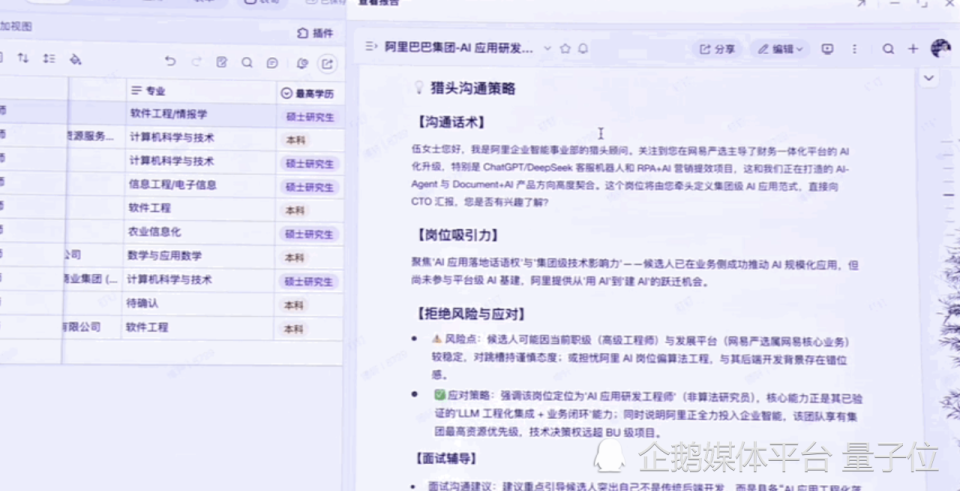Click 硕士研究生 tag in 农业信息化 row
Screen dimensions: 960x491
[x=310, y=234]
